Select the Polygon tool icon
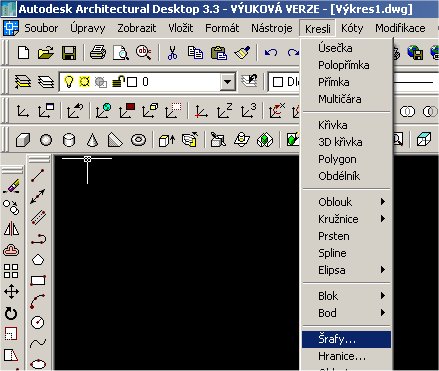 (x=38, y=259)
